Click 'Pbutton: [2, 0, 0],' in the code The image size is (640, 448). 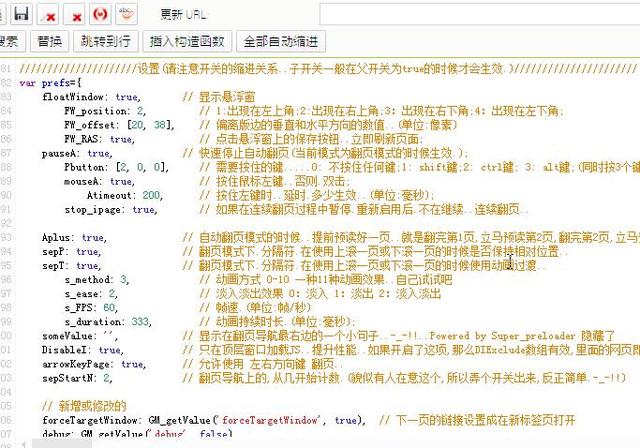pos(116,167)
